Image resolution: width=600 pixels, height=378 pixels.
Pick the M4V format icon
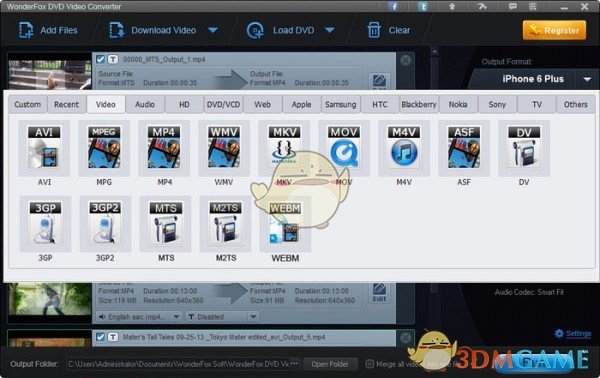click(x=404, y=148)
